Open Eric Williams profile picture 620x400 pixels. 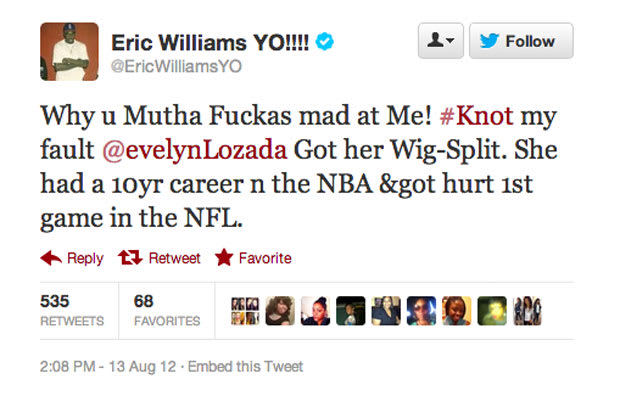pyautogui.click(x=69, y=51)
